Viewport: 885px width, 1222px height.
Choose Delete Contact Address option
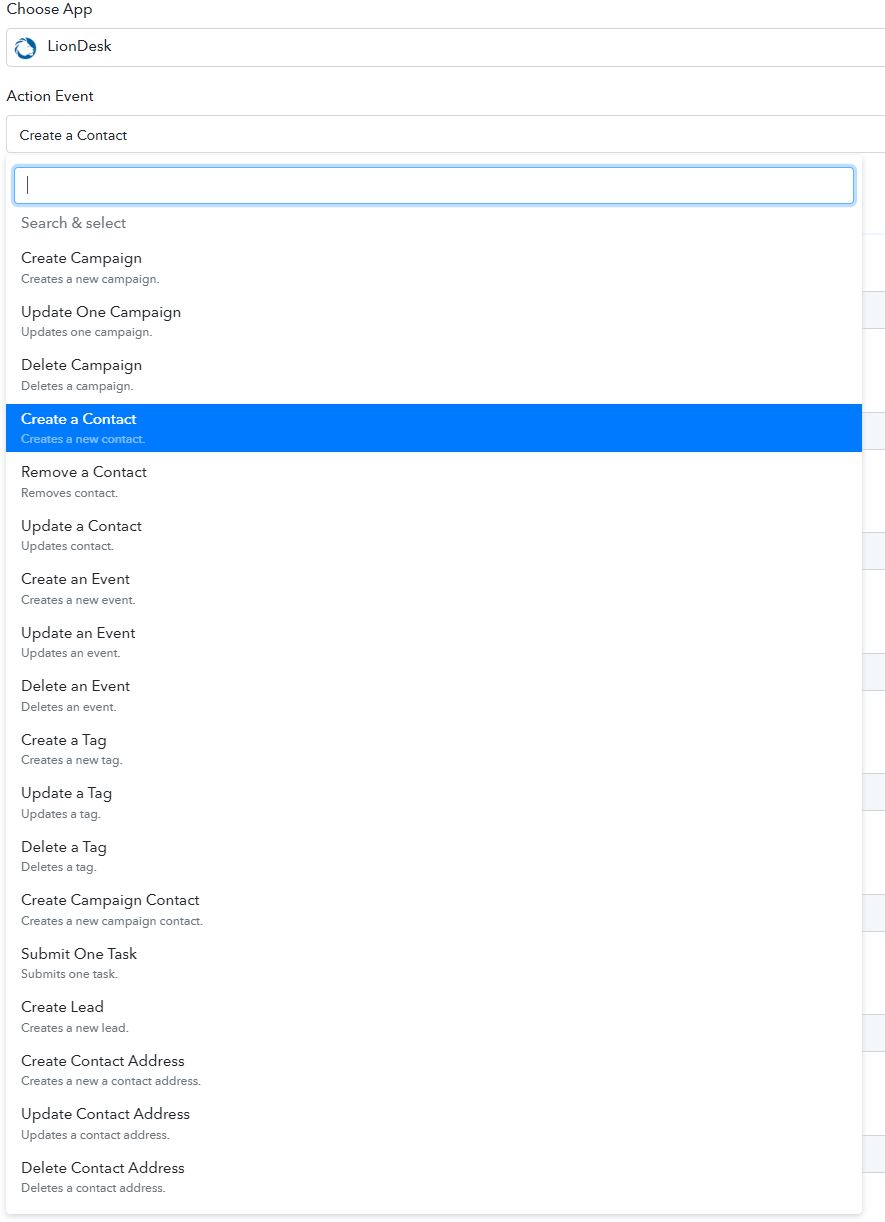coord(434,1177)
